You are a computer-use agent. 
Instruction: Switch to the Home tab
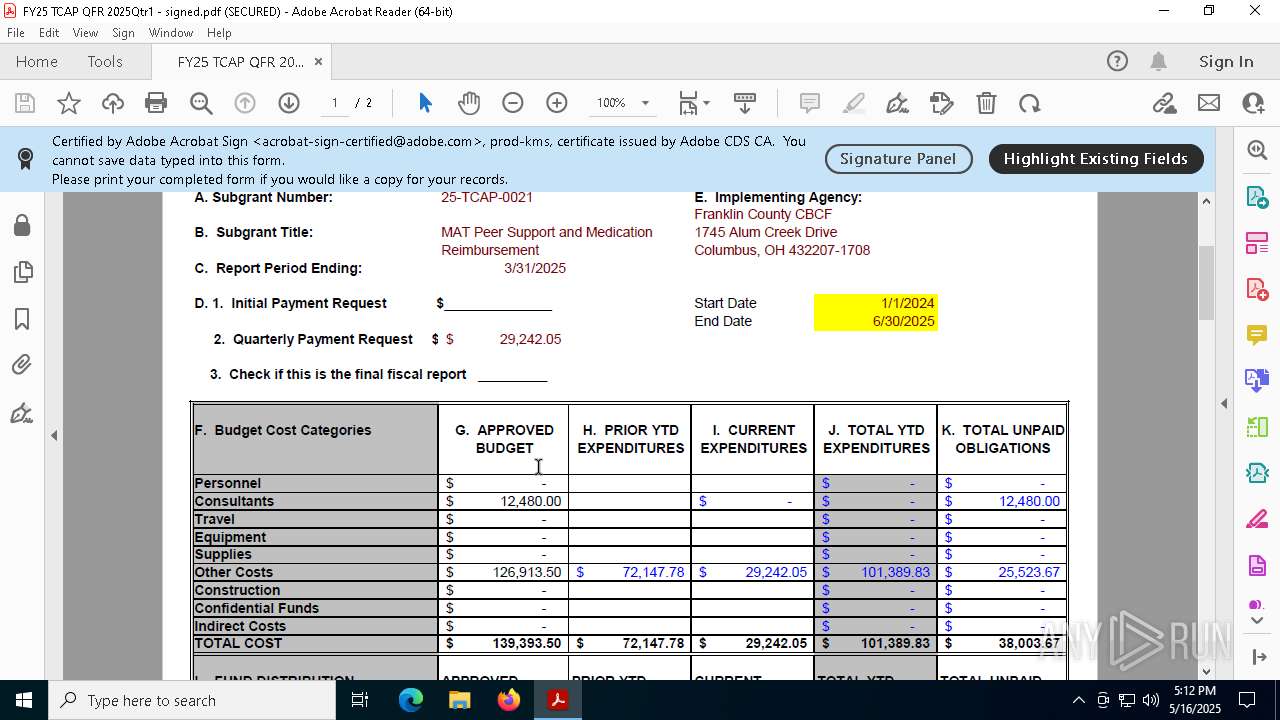click(x=37, y=62)
